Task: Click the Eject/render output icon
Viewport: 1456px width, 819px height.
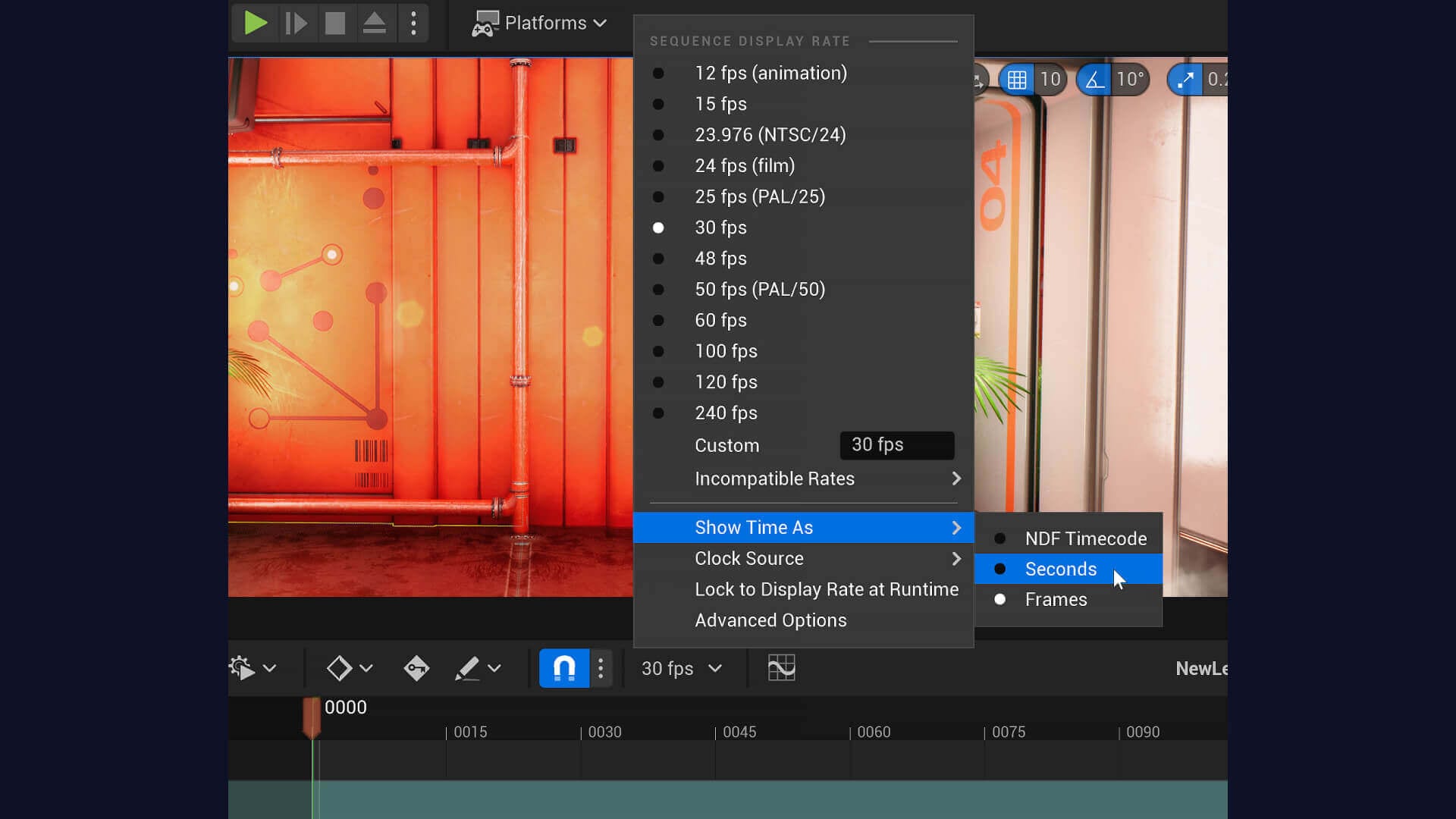Action: pyautogui.click(x=375, y=23)
